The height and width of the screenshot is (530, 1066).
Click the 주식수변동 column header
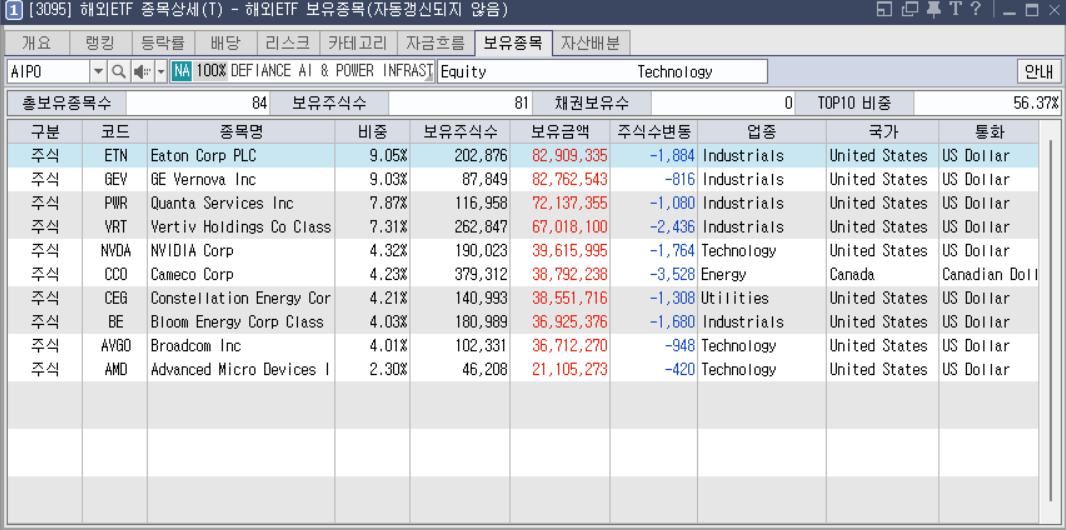[653, 131]
